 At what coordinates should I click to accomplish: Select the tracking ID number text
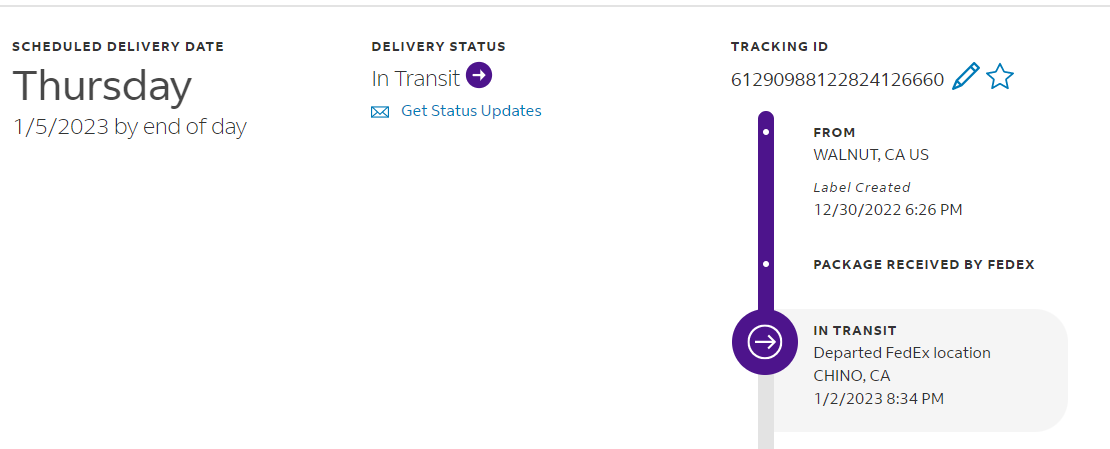click(837, 80)
